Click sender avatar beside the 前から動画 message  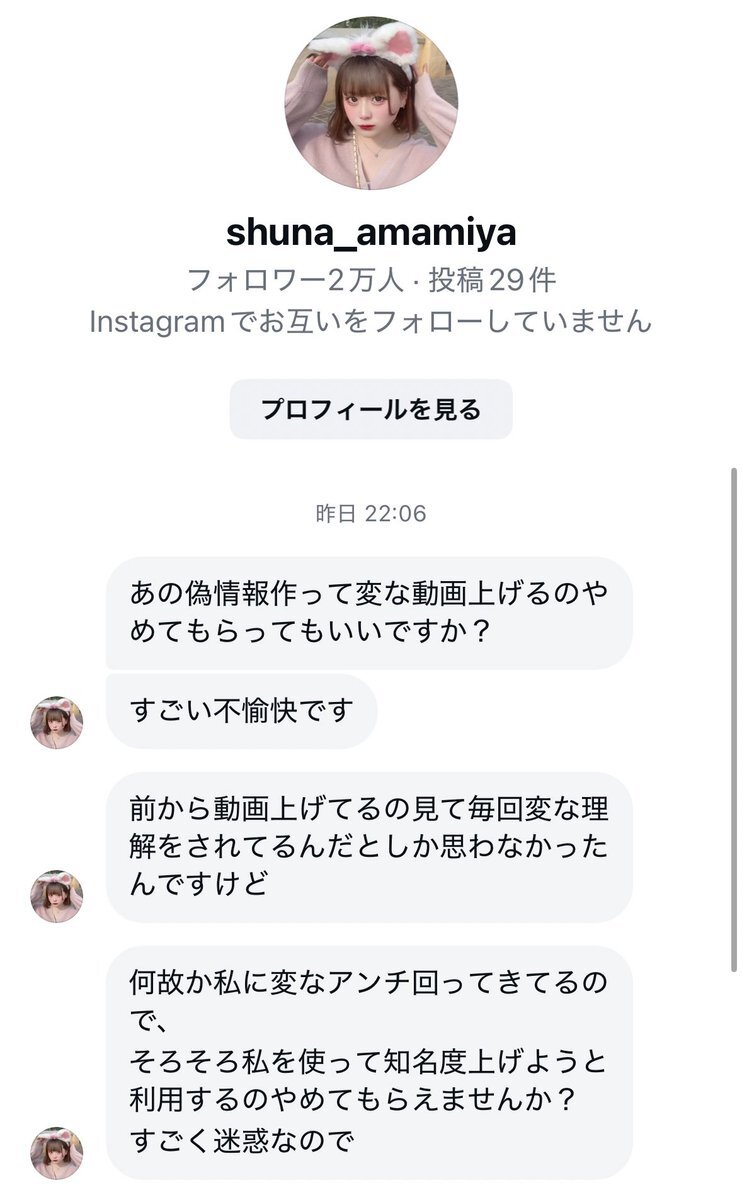57,895
